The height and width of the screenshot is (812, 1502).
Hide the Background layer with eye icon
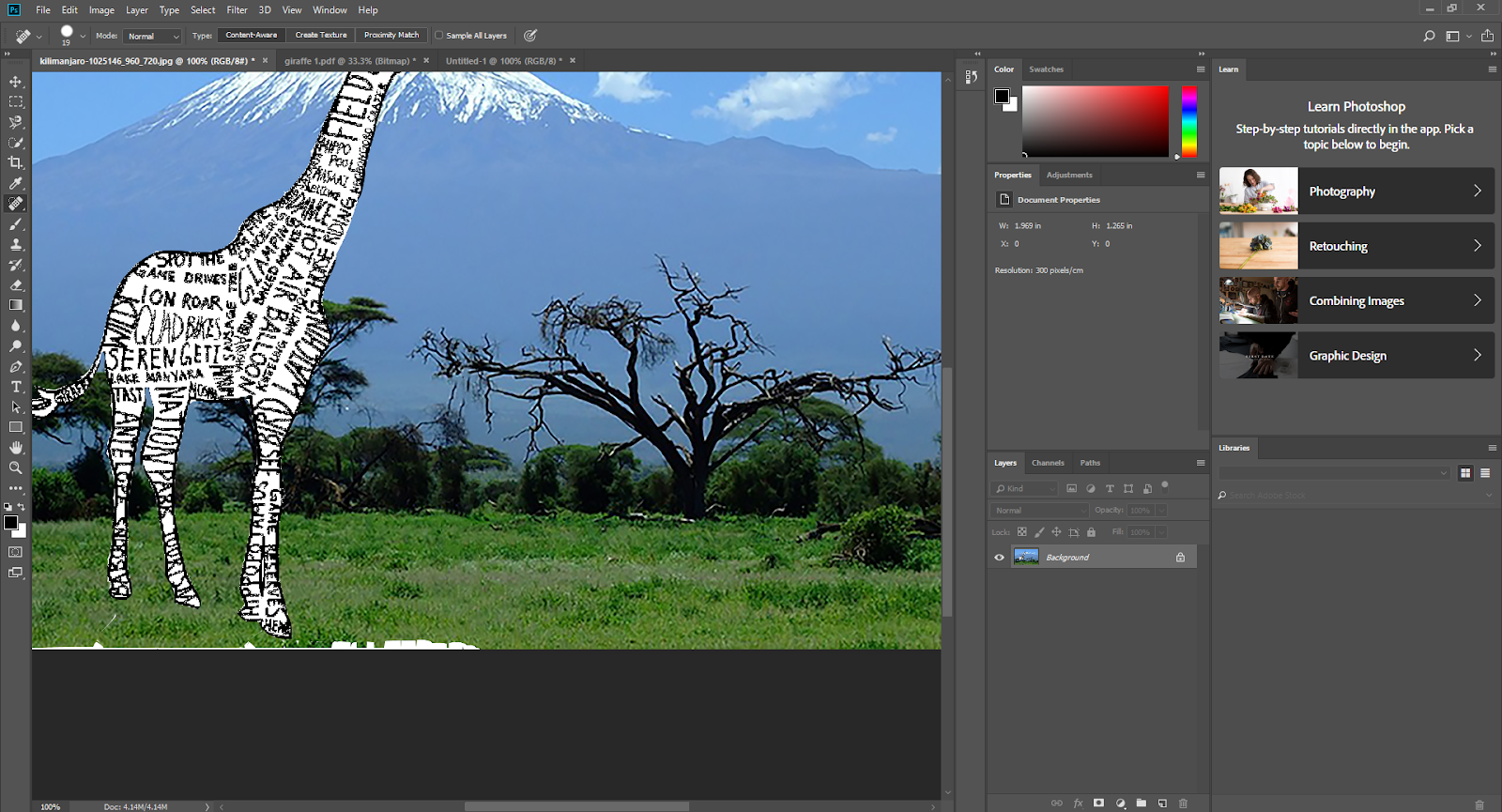coord(999,558)
